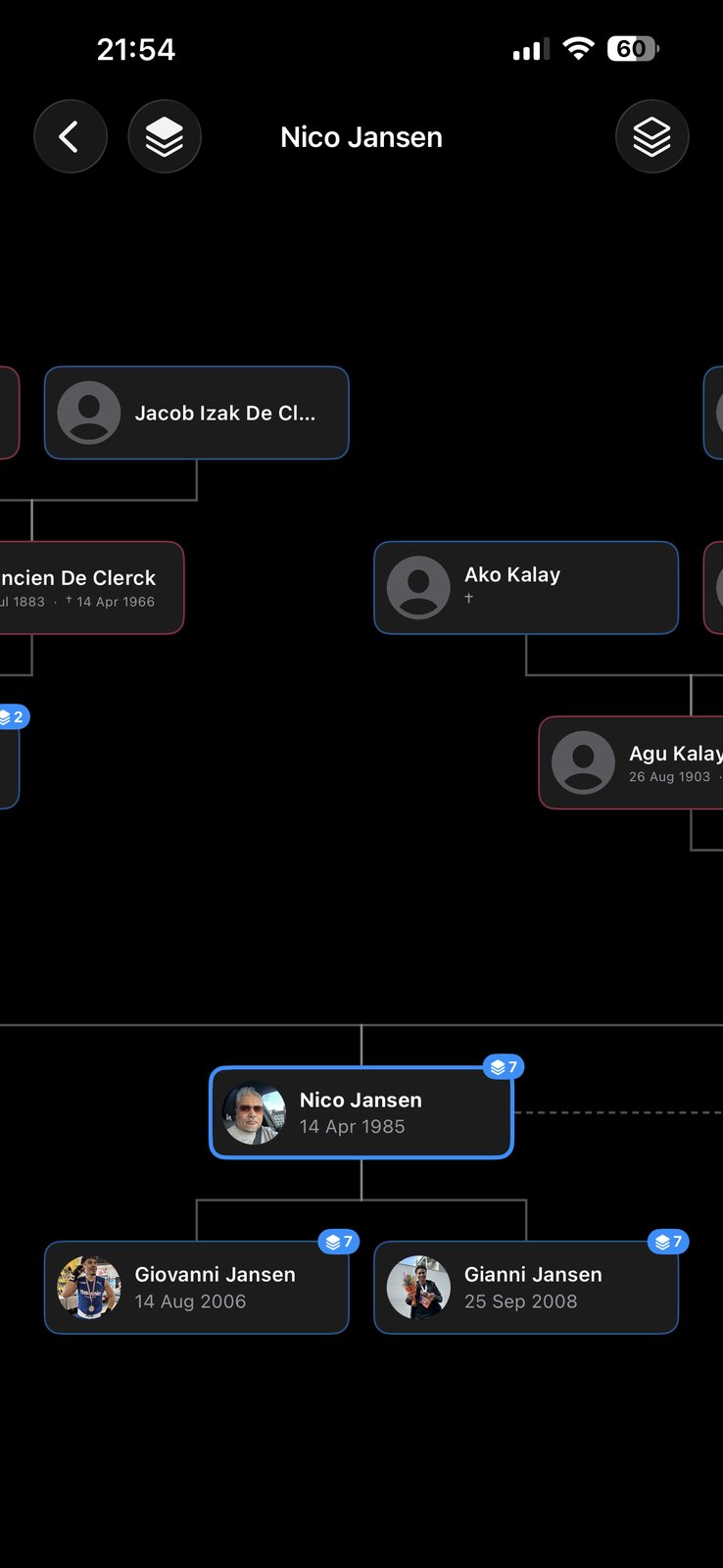Viewport: 723px width, 1568px height.
Task: Select Jacob Izak De Cl... placeholder avatar
Action: pyautogui.click(x=89, y=413)
